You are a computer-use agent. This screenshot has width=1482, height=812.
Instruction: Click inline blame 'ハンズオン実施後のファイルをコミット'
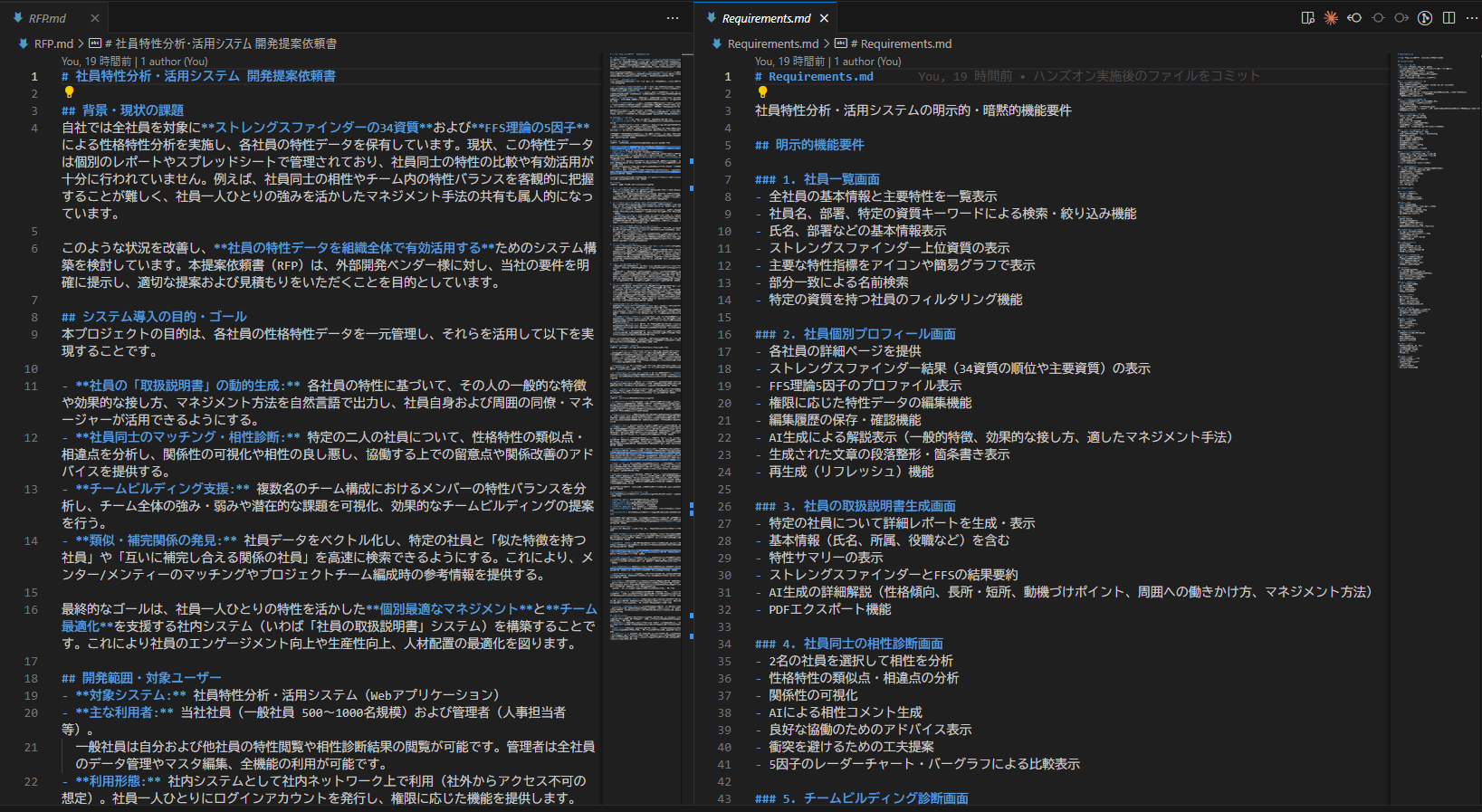[1146, 76]
